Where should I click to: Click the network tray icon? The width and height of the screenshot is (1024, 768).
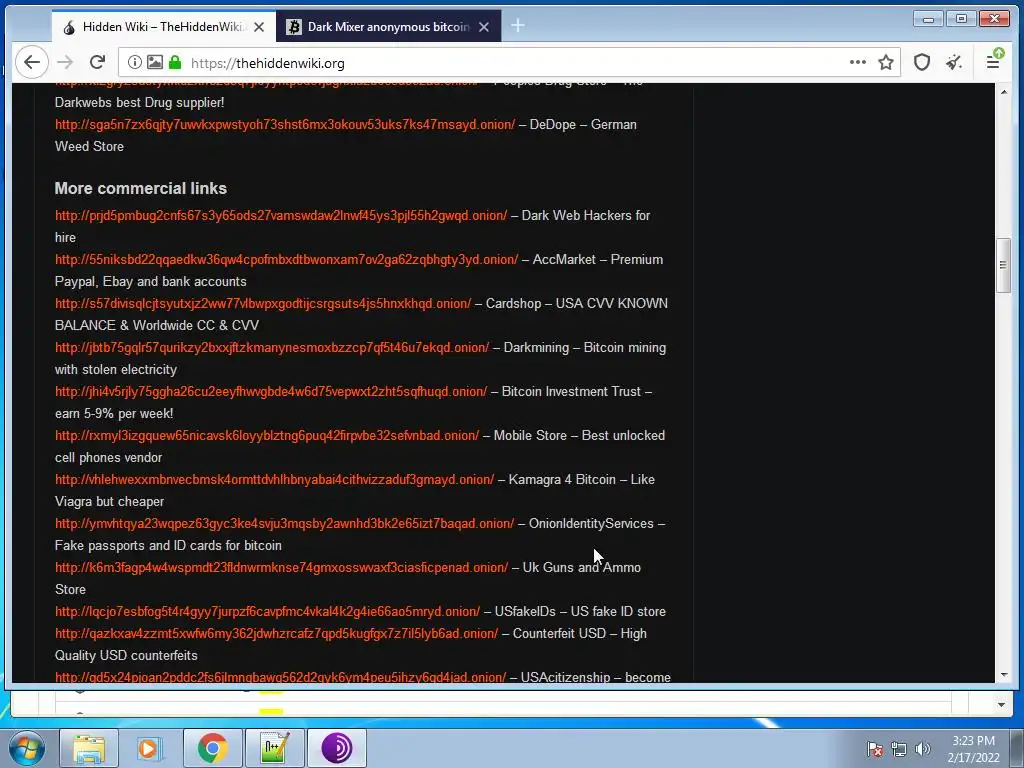[899, 749]
